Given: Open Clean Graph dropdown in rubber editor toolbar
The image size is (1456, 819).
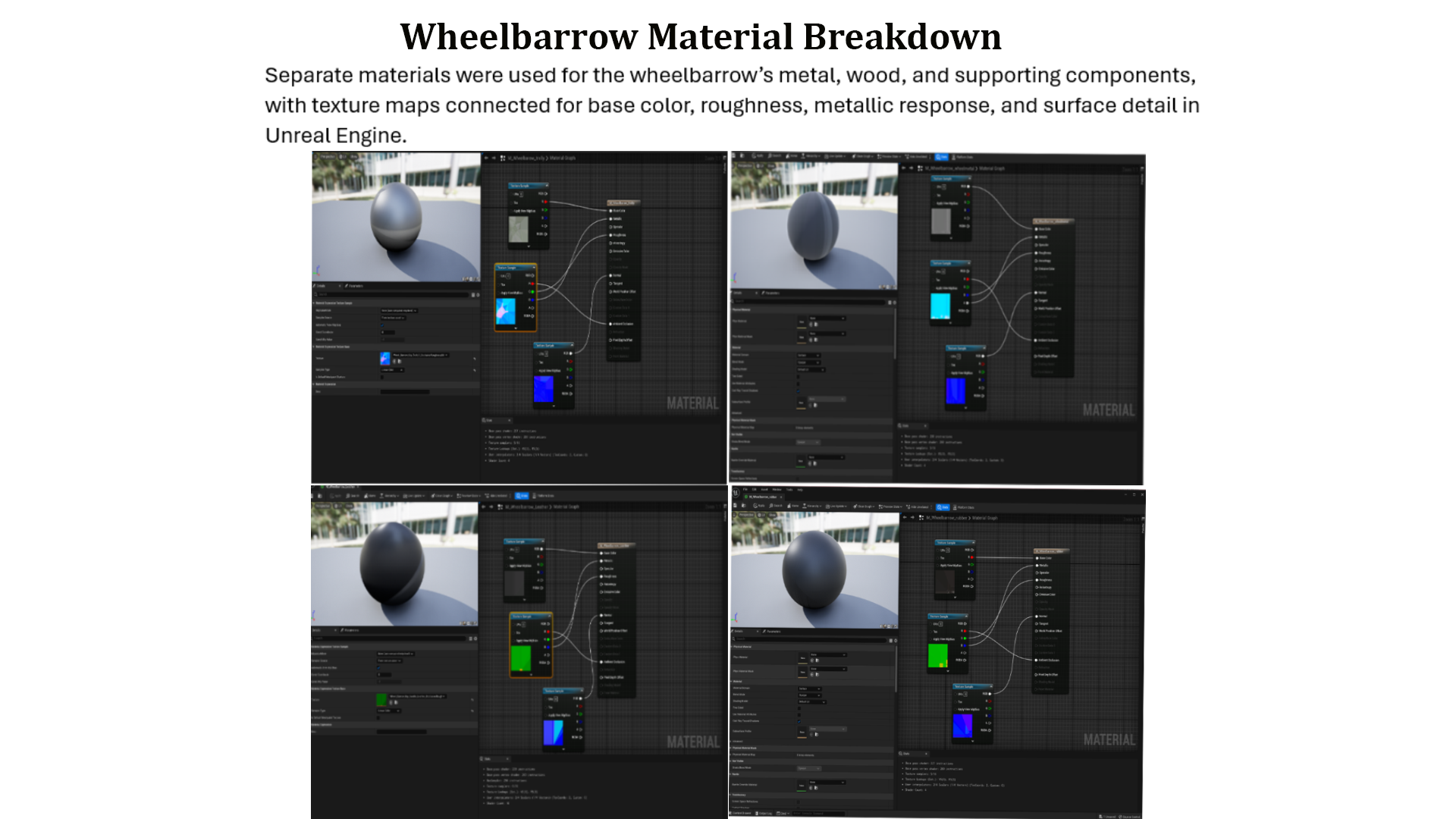Looking at the screenshot, I should [864, 507].
